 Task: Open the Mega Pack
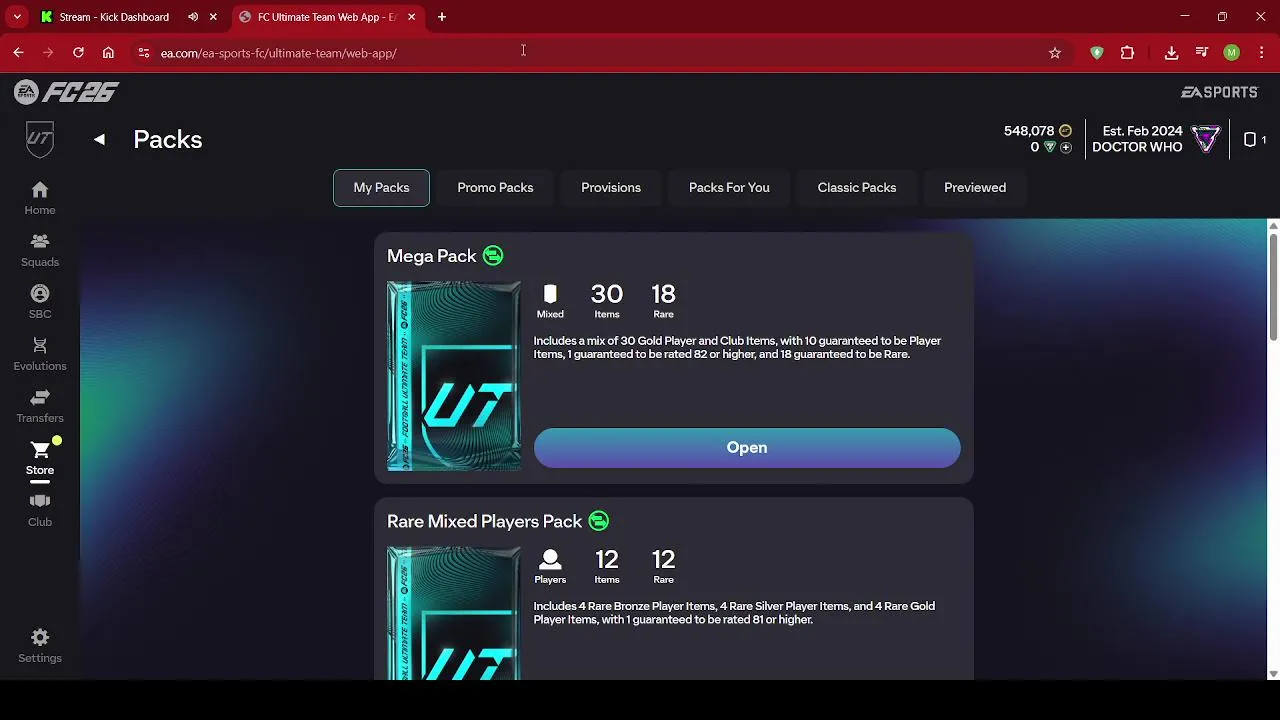click(x=747, y=448)
